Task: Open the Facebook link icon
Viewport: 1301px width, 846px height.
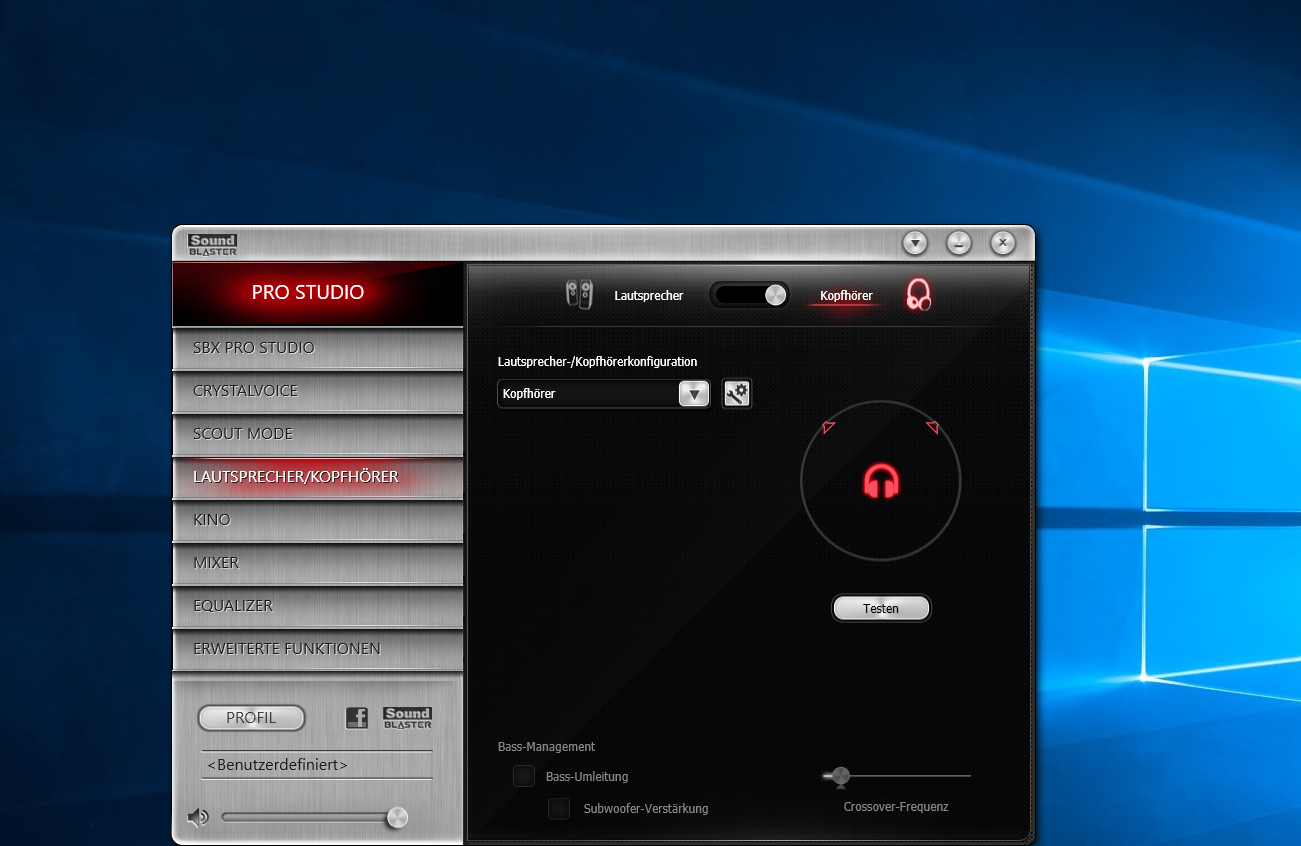Action: [x=357, y=718]
